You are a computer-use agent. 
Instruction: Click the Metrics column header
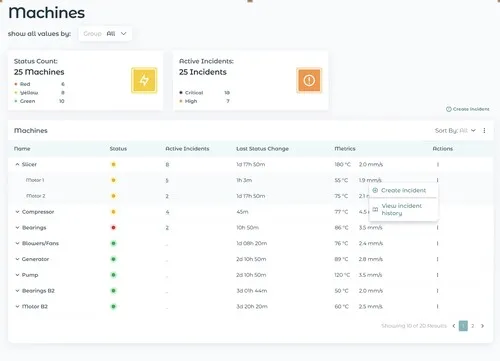click(x=345, y=149)
